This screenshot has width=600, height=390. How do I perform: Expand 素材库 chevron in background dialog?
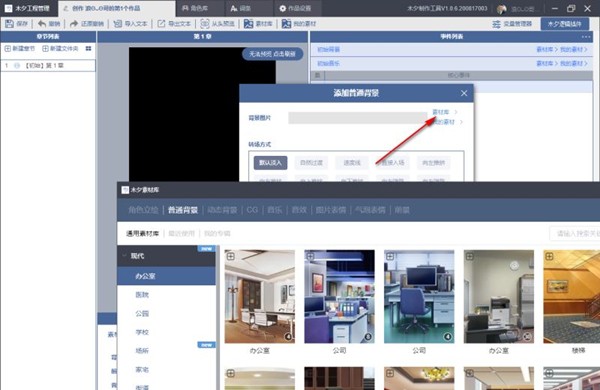point(456,112)
